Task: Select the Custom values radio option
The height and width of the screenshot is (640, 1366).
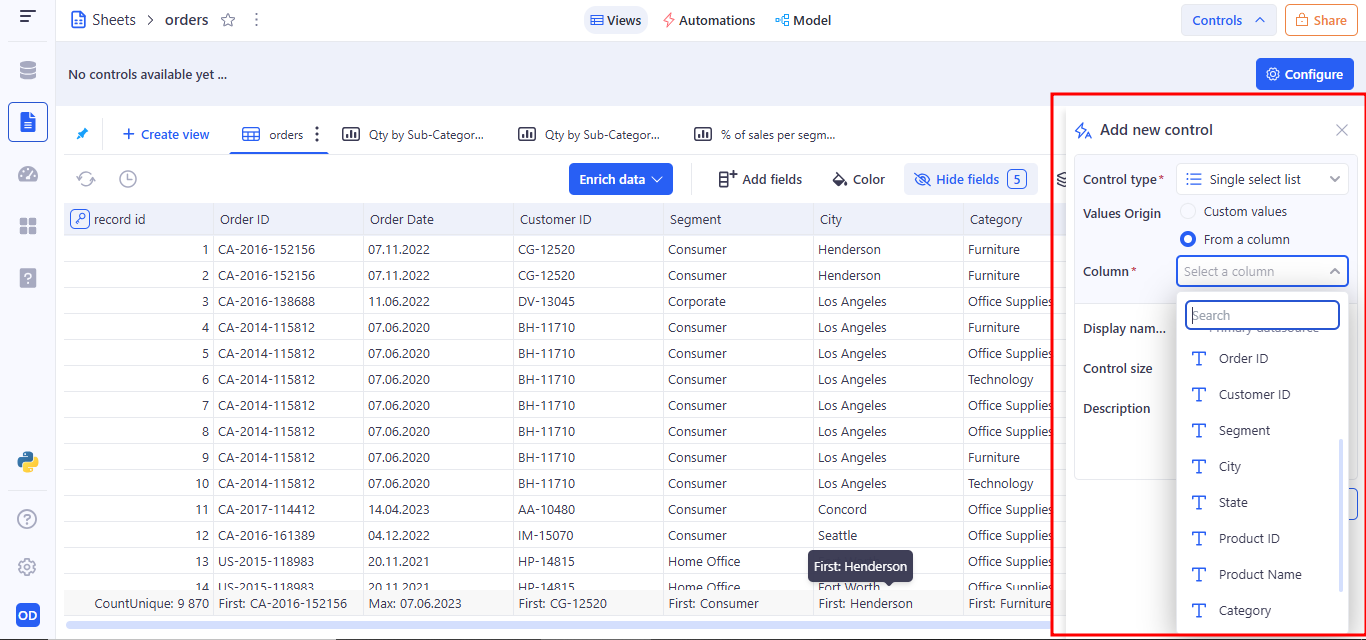Action: 1188,211
